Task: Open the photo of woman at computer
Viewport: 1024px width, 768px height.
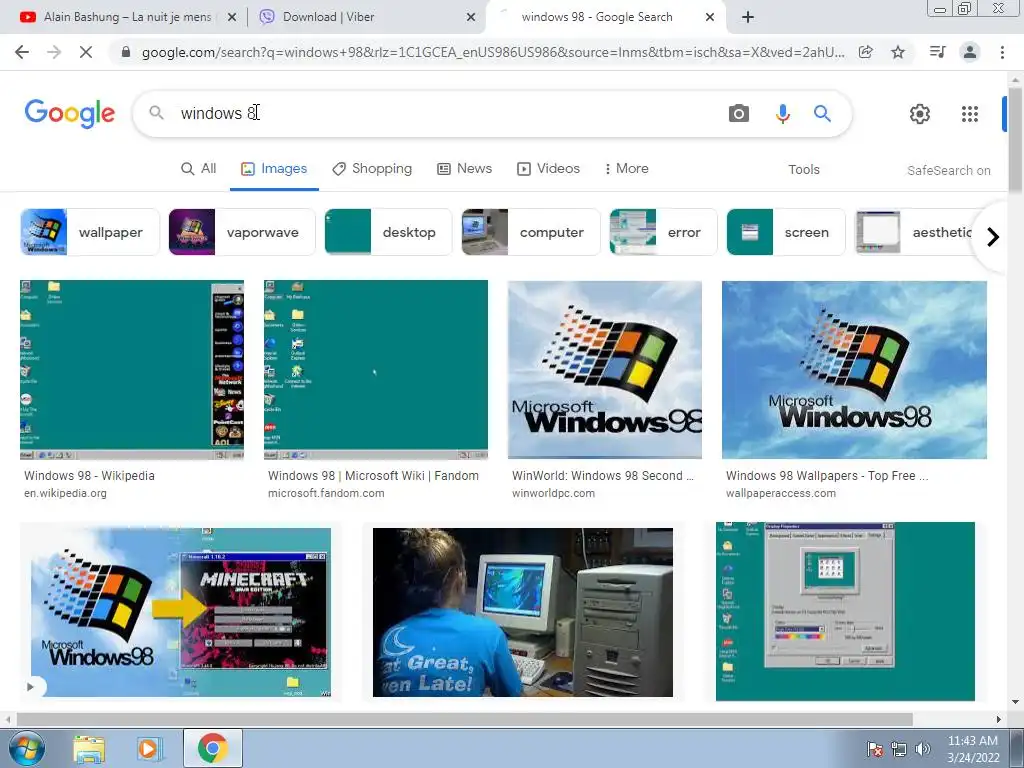Action: 522,612
